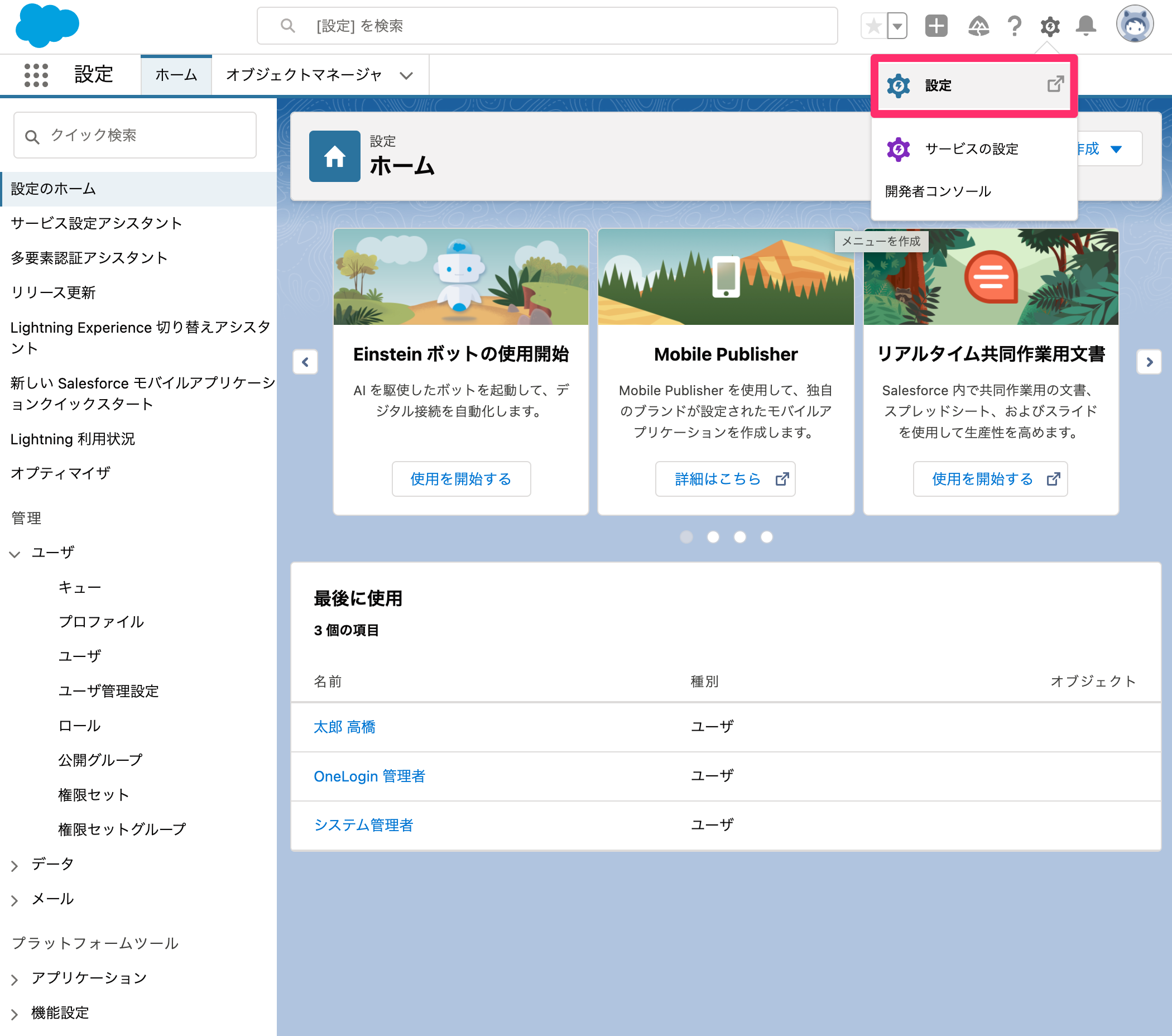The image size is (1172, 1036).
Task: Select the second carousel indicator dot
Action: pyautogui.click(x=713, y=536)
